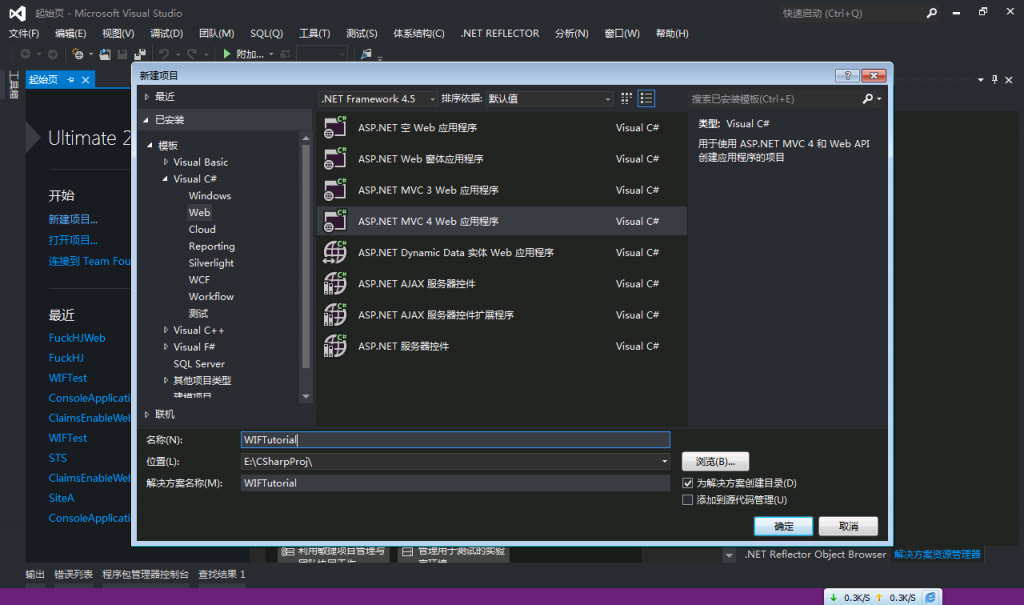Click the search templates magnifier icon
This screenshot has height=605, width=1024.
pos(867,99)
